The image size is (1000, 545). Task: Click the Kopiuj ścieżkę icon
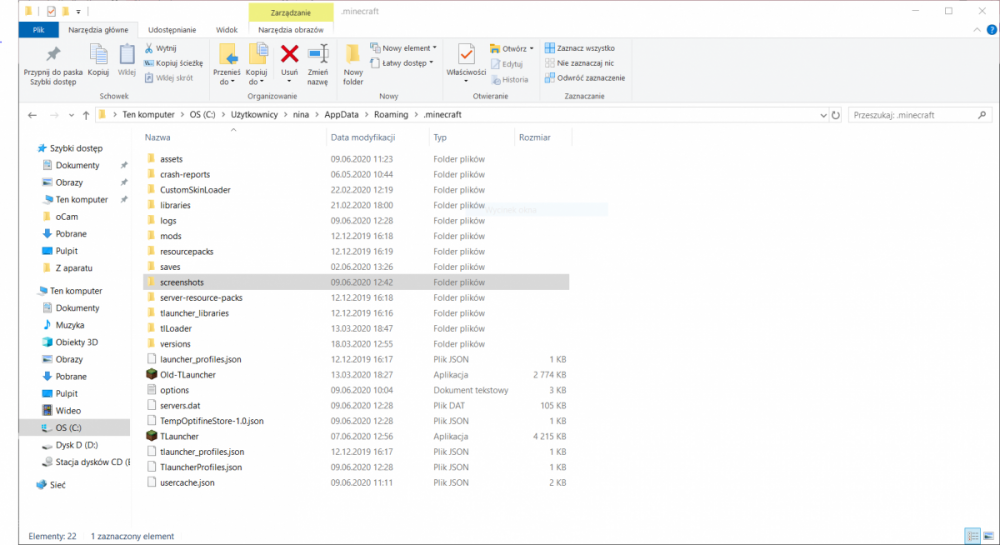coord(149,63)
